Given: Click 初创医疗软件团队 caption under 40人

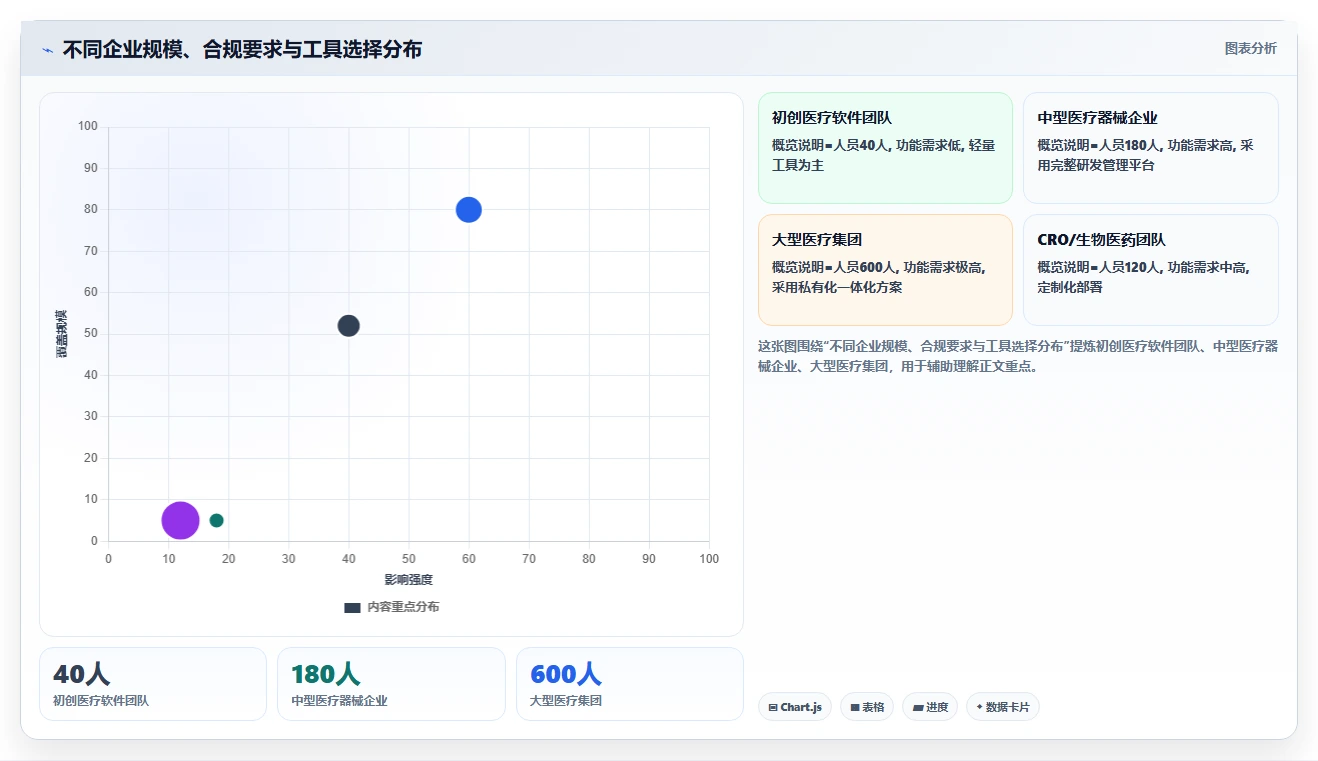Looking at the screenshot, I should pos(101,701).
